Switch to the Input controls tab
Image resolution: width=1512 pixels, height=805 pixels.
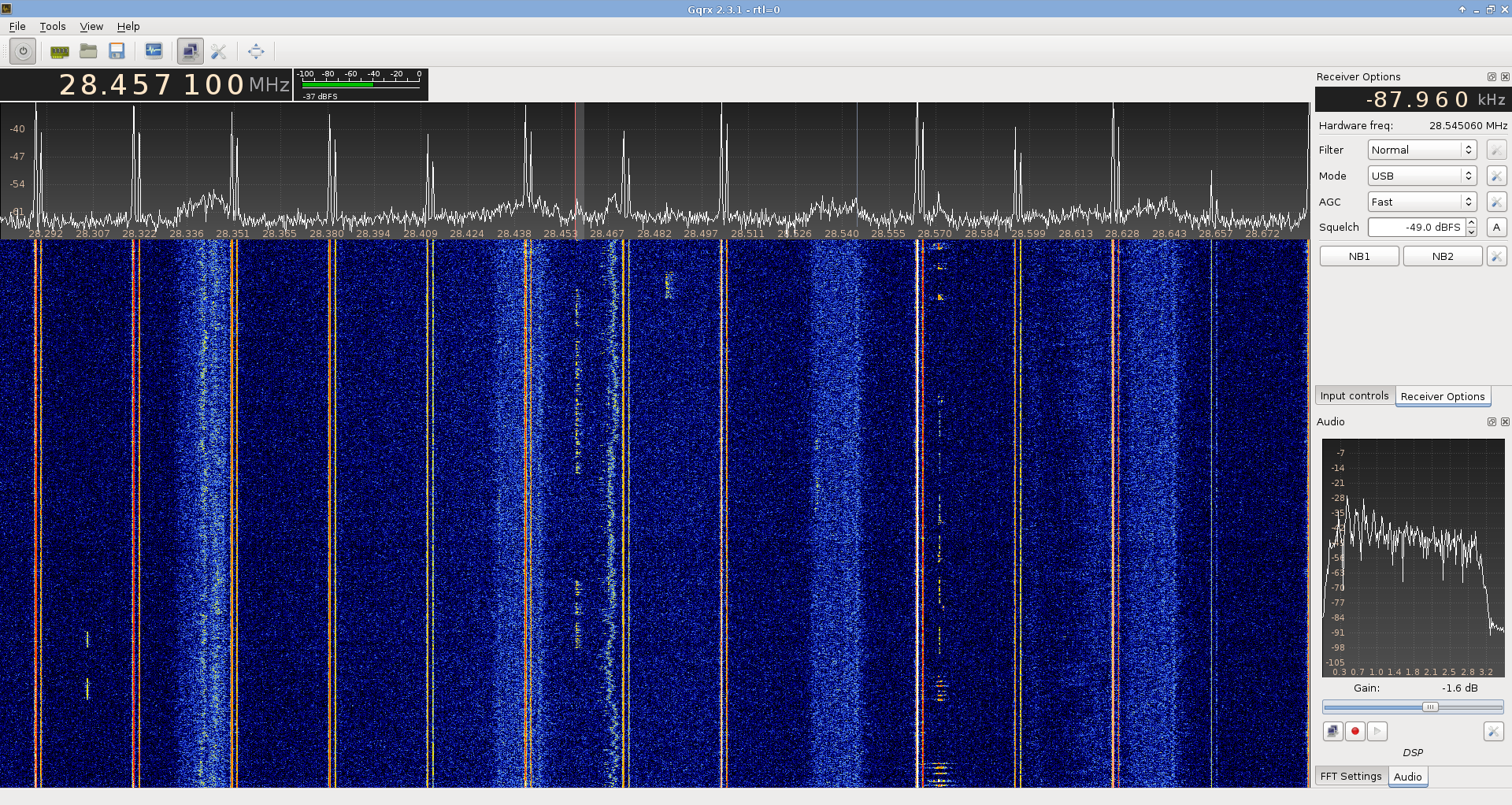[1354, 396]
